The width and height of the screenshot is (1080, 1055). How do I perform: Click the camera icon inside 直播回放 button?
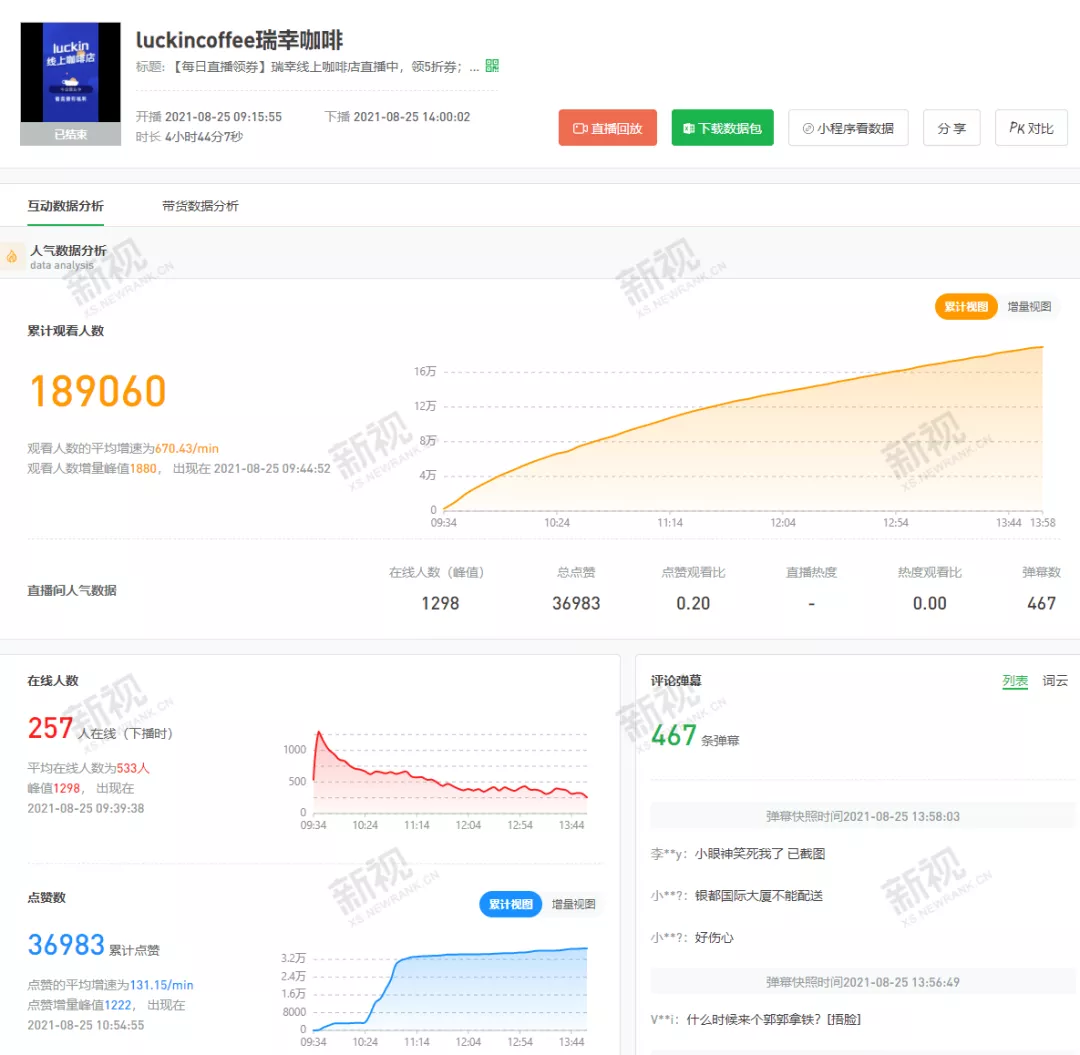pyautogui.click(x=581, y=127)
